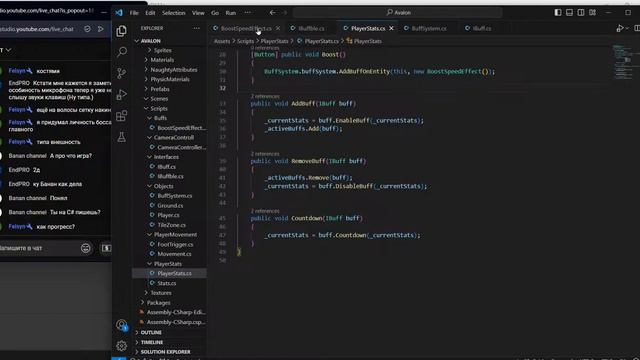This screenshot has height=360, width=640.
Task: Close the BoostSpeedEffect.cs tab
Action: click(278, 28)
